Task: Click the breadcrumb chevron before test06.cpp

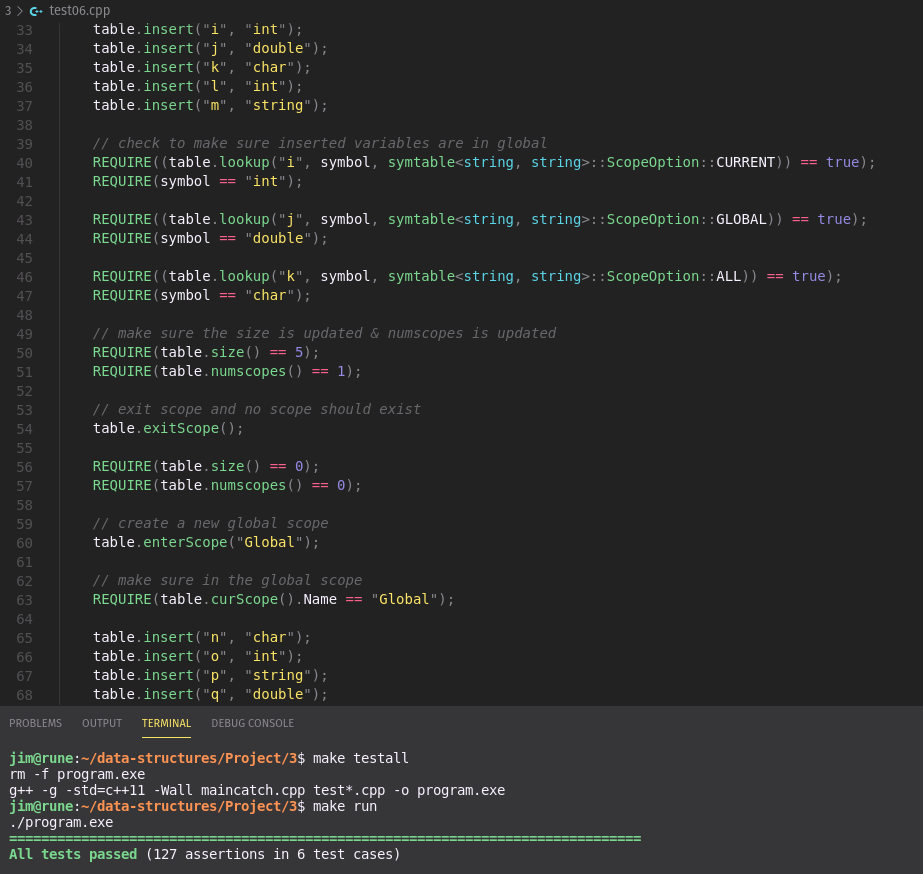Action: tap(20, 10)
